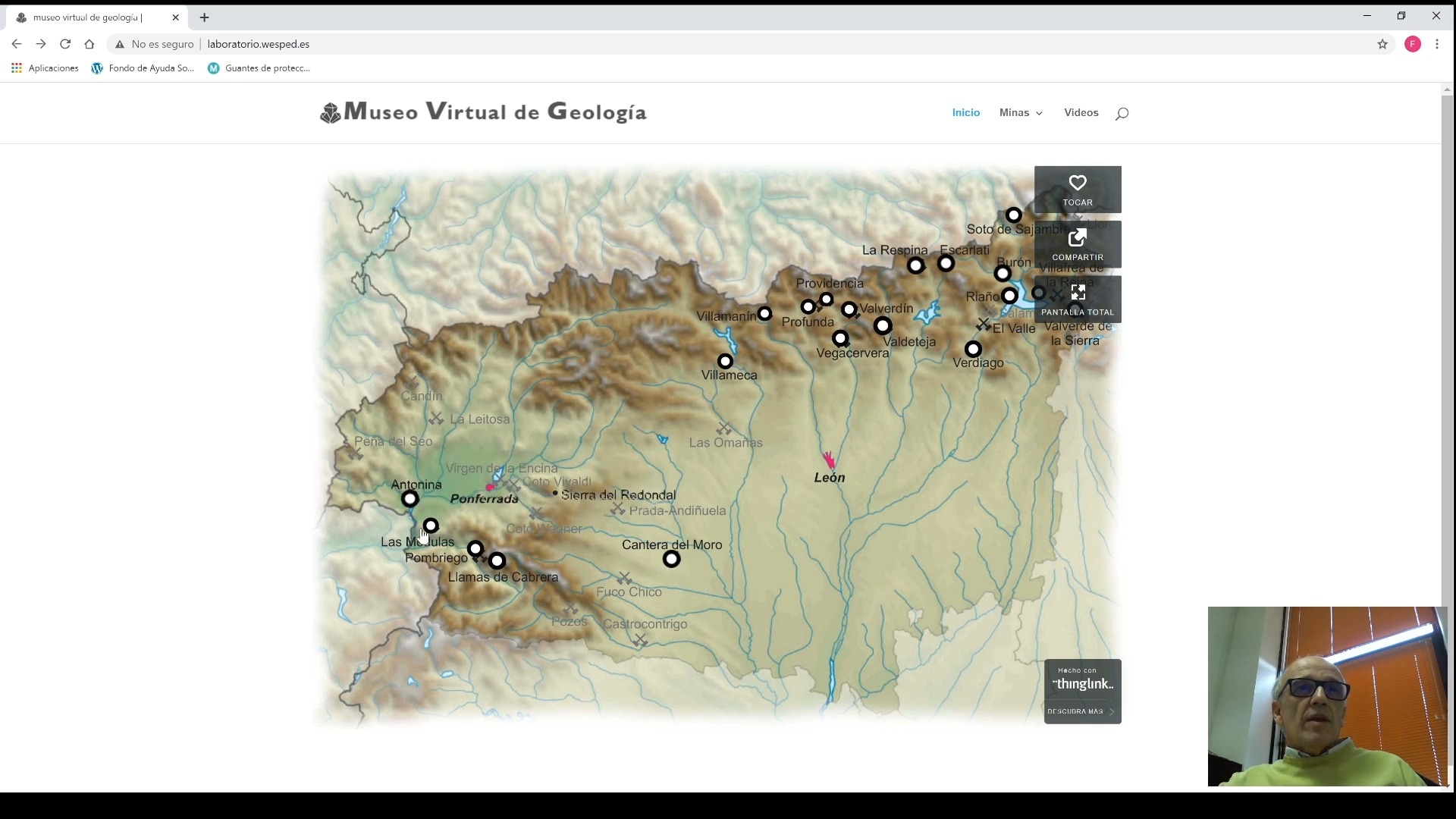Screen dimensions: 1456x819
Task: Open the site search magnifier icon
Action: click(x=1122, y=114)
